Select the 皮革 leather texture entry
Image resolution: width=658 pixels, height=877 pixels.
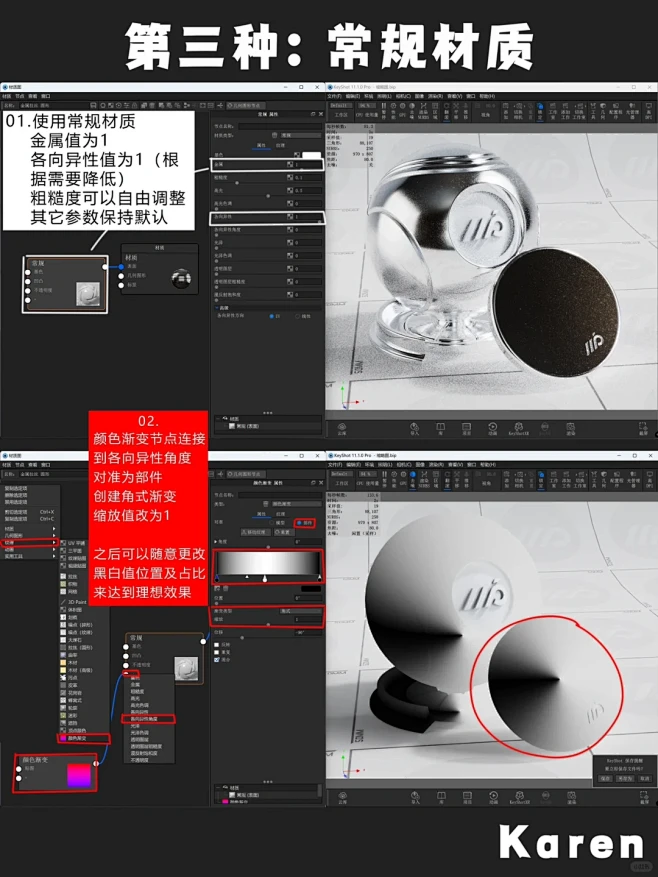(x=70, y=685)
